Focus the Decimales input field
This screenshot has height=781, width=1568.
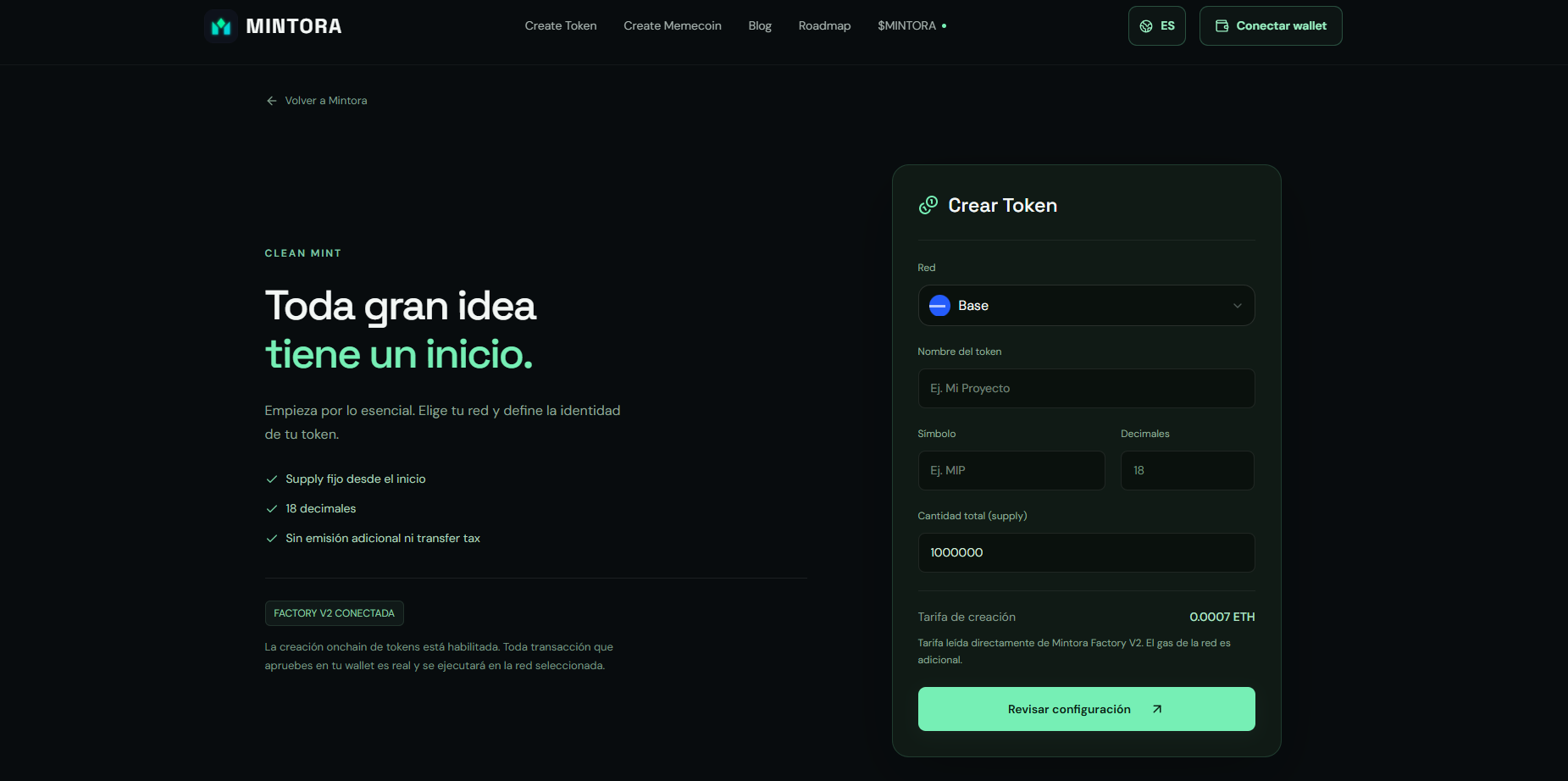pos(1187,470)
